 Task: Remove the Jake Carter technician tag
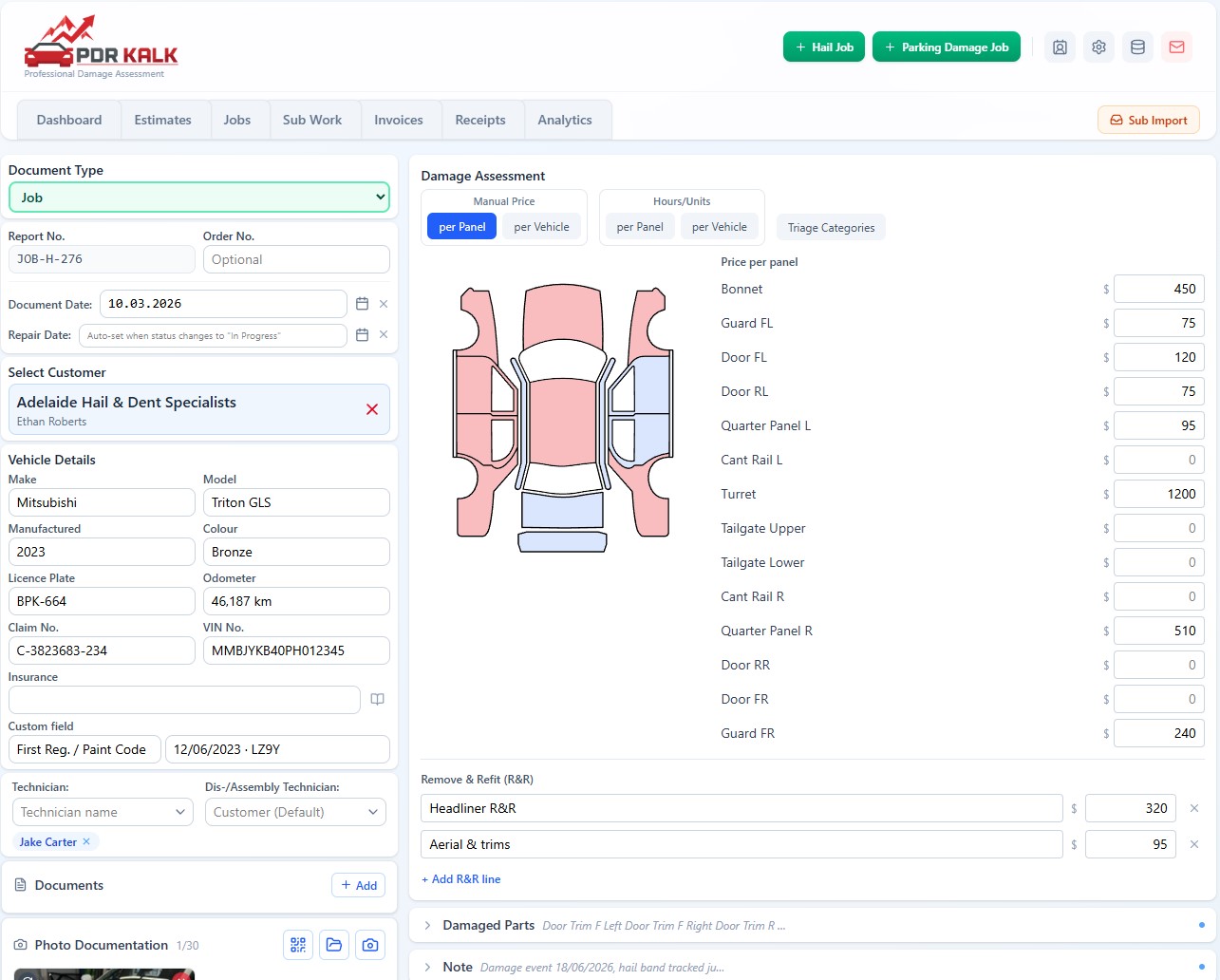(86, 841)
